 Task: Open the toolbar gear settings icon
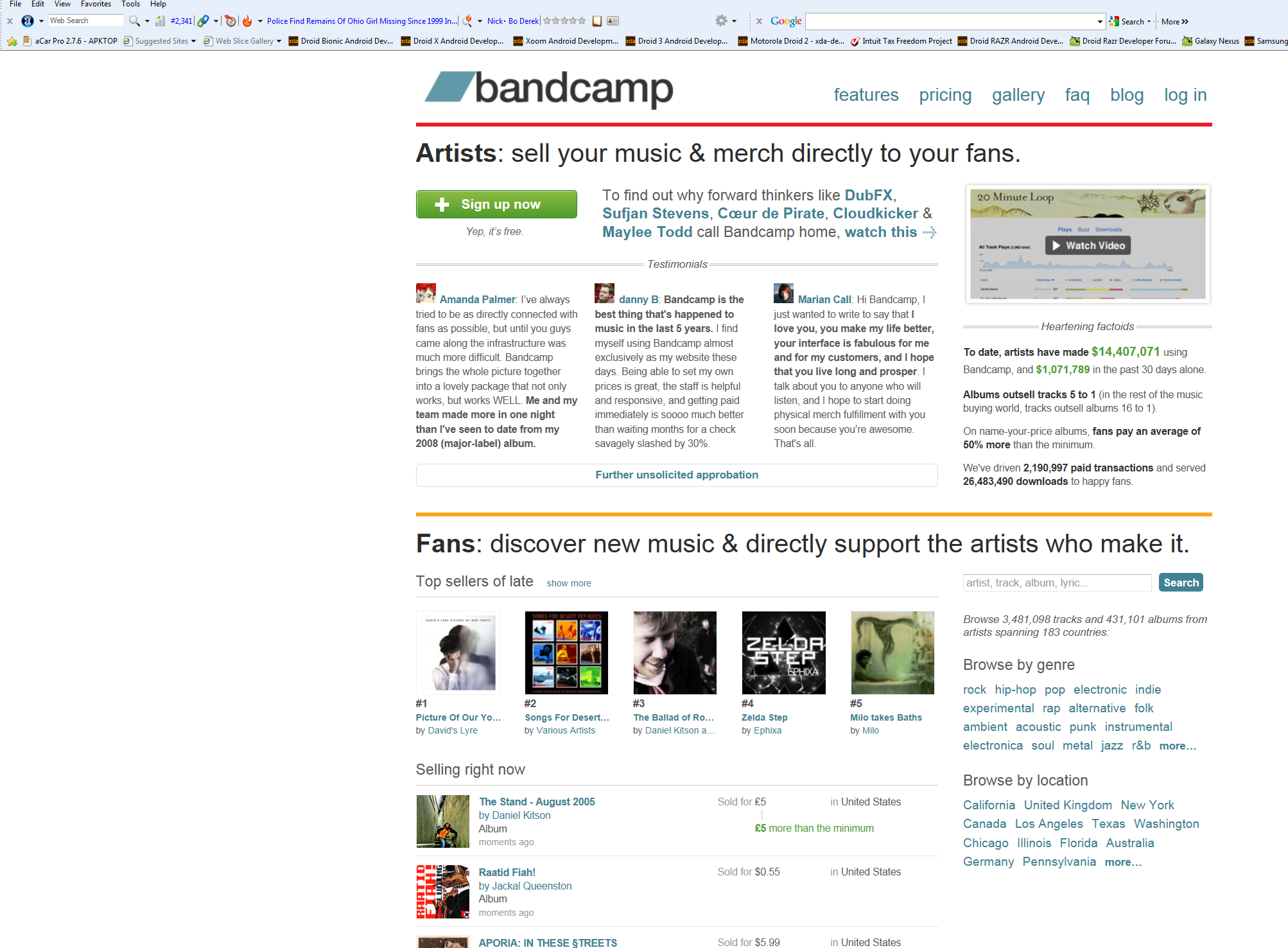click(721, 21)
